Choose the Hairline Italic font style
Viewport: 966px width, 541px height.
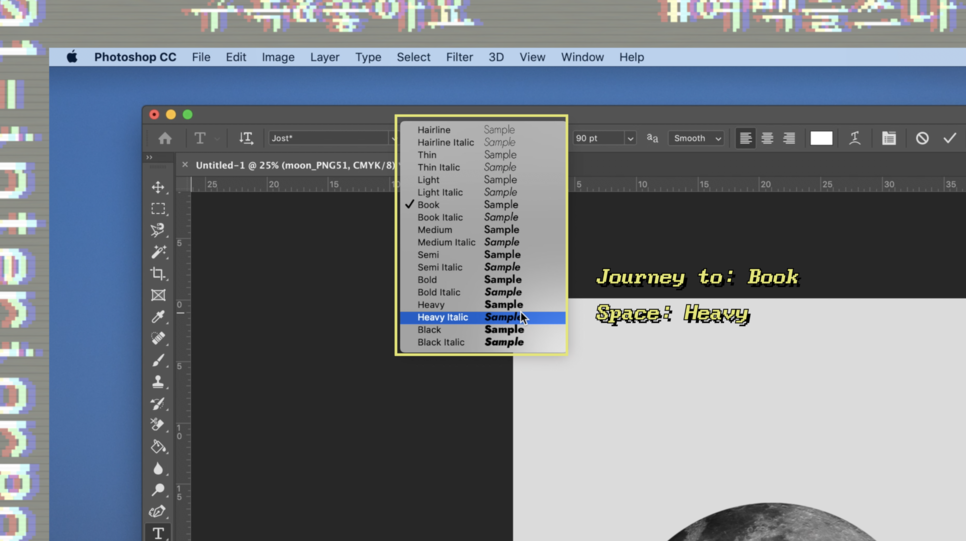tap(482, 142)
